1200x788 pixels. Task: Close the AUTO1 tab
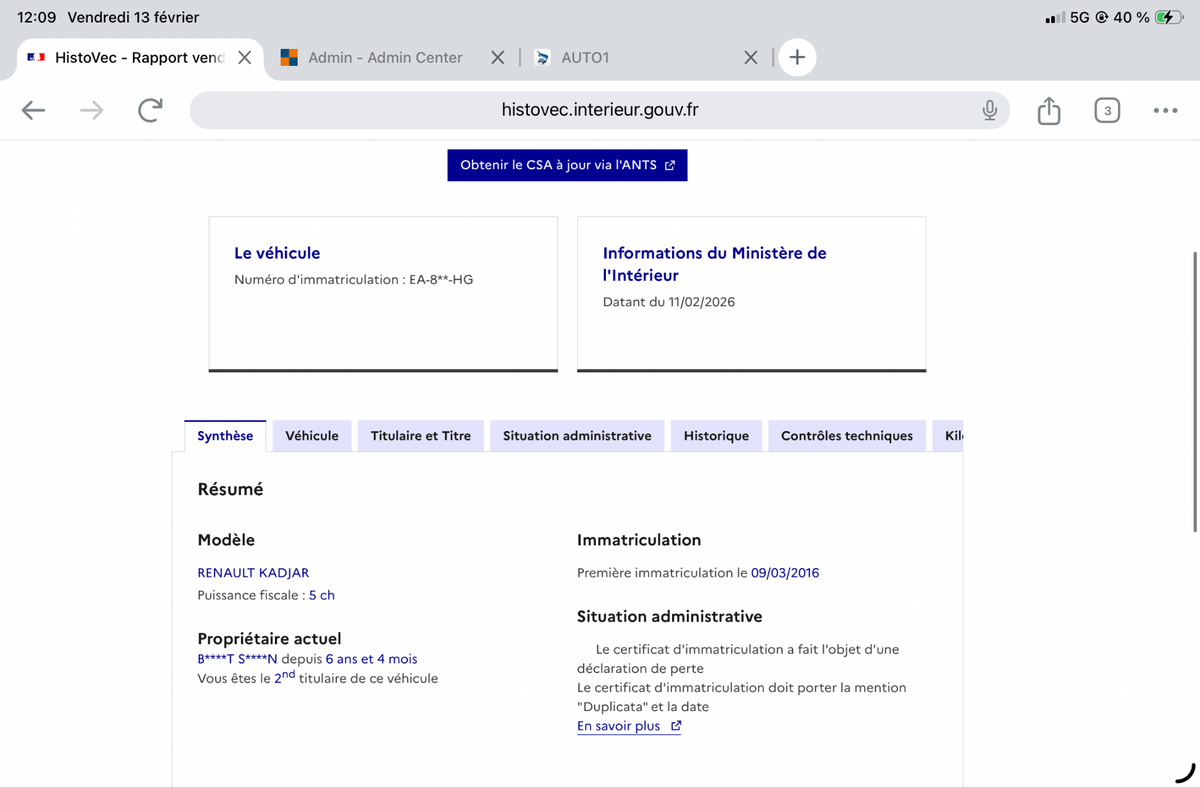pyautogui.click(x=750, y=58)
